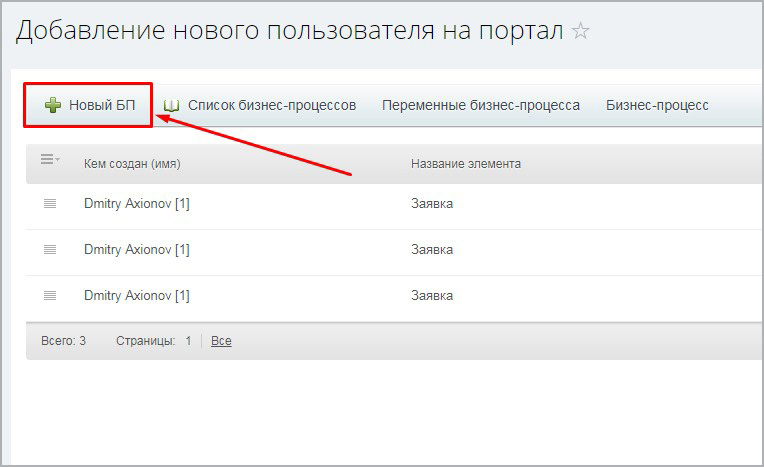Viewport: 764px width, 467px height.
Task: Open grid settings dropdown in table header
Action: [49, 160]
